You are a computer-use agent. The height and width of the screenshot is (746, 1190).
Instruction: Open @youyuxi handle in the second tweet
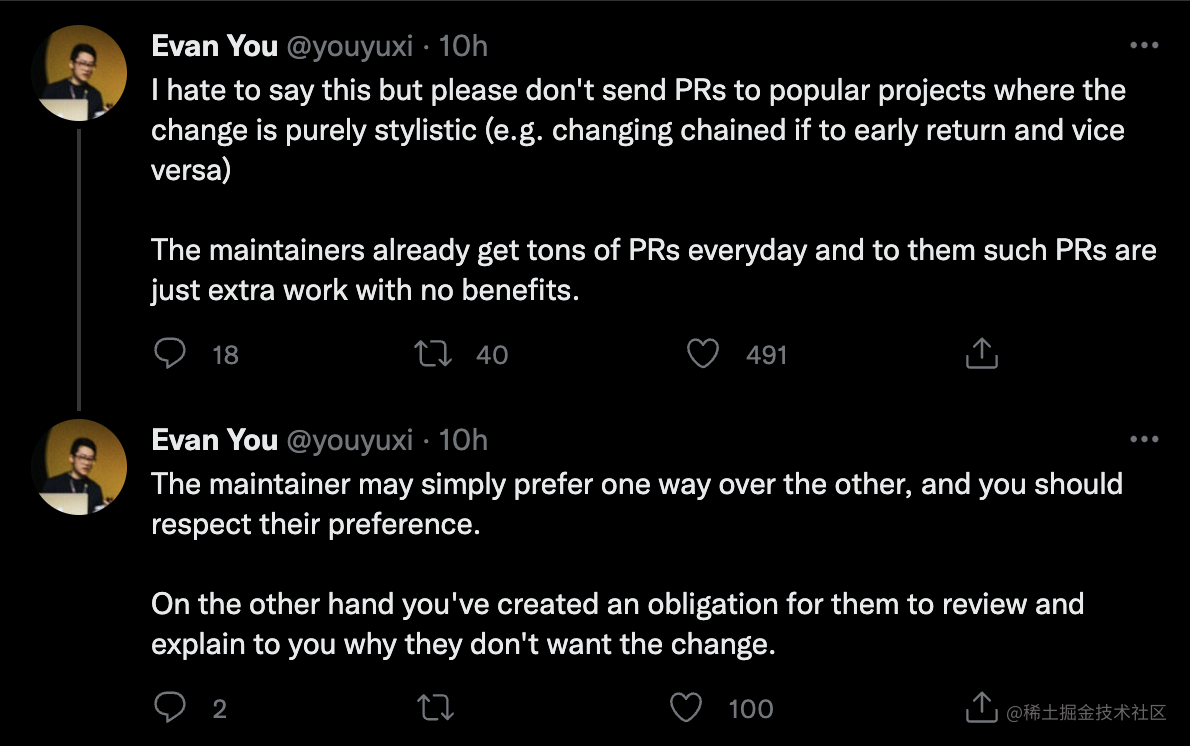click(350, 441)
